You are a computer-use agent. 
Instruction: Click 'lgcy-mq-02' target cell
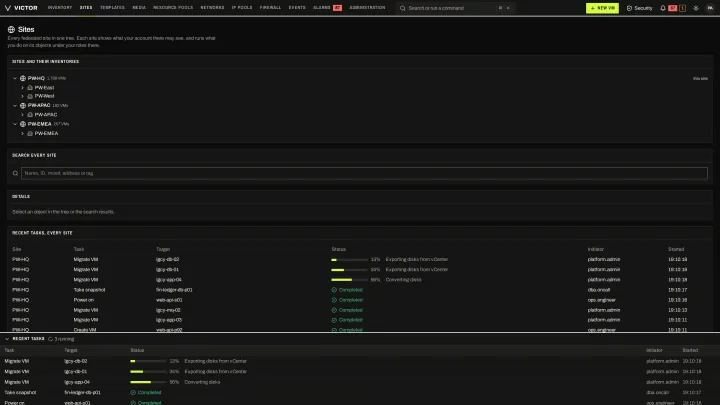[168, 310]
